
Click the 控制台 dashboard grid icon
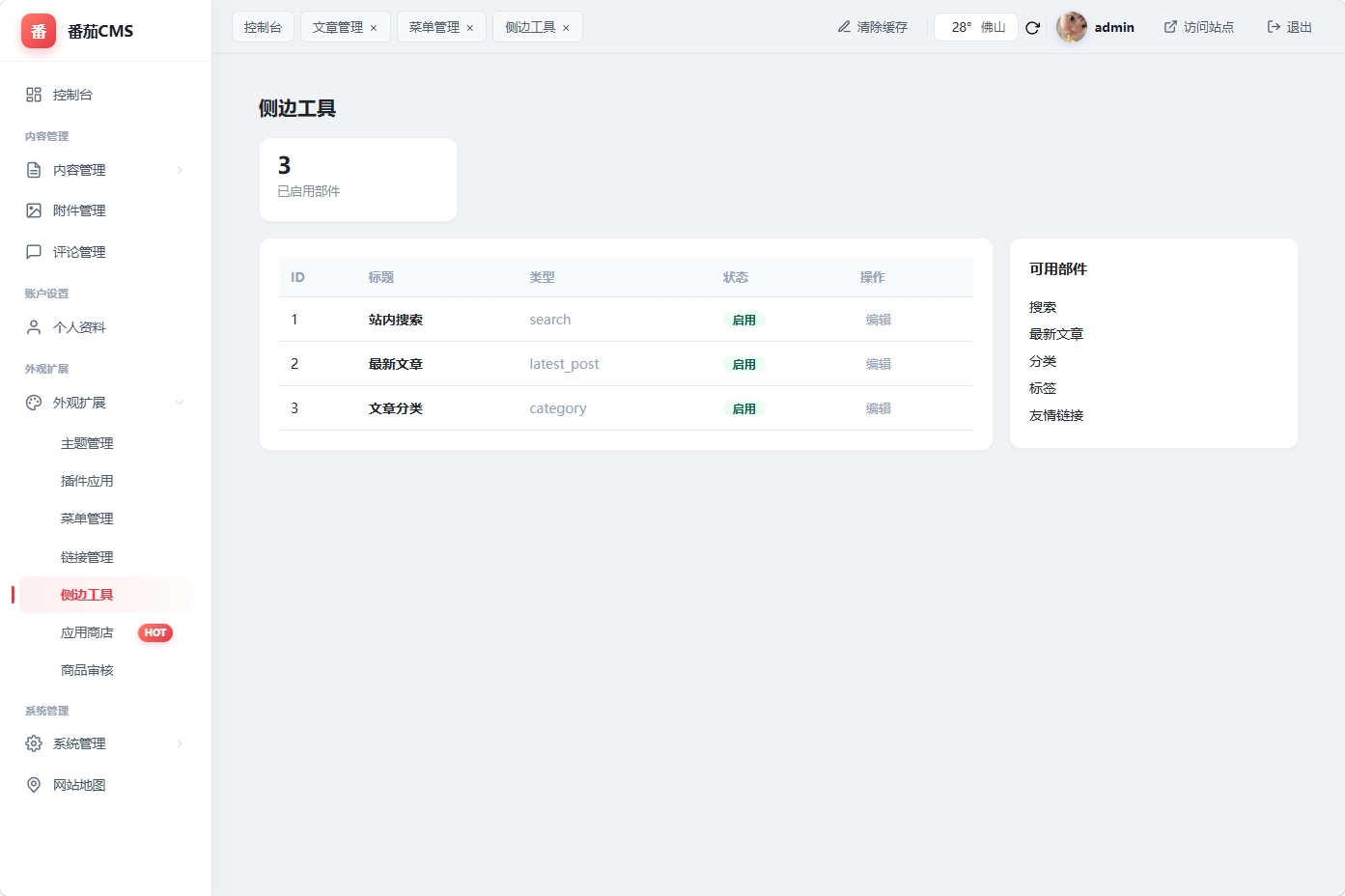34,95
